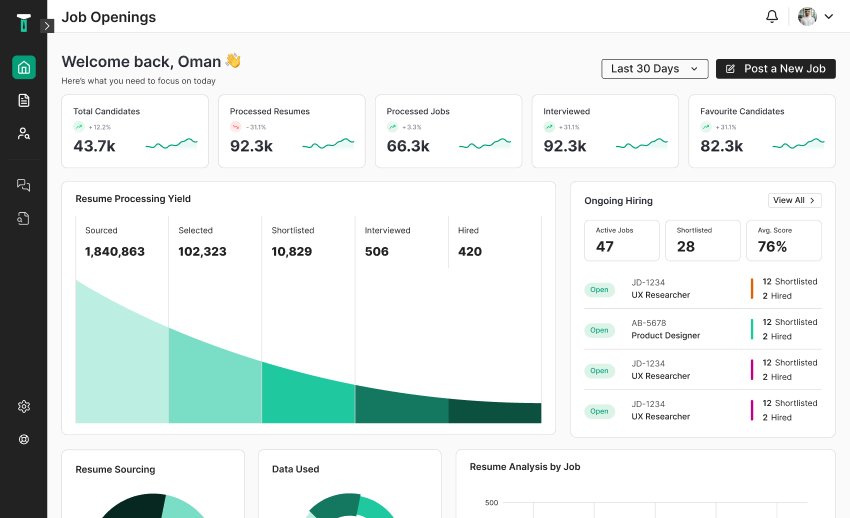
Task: Click Open badge on Product Designer row
Action: (600, 330)
